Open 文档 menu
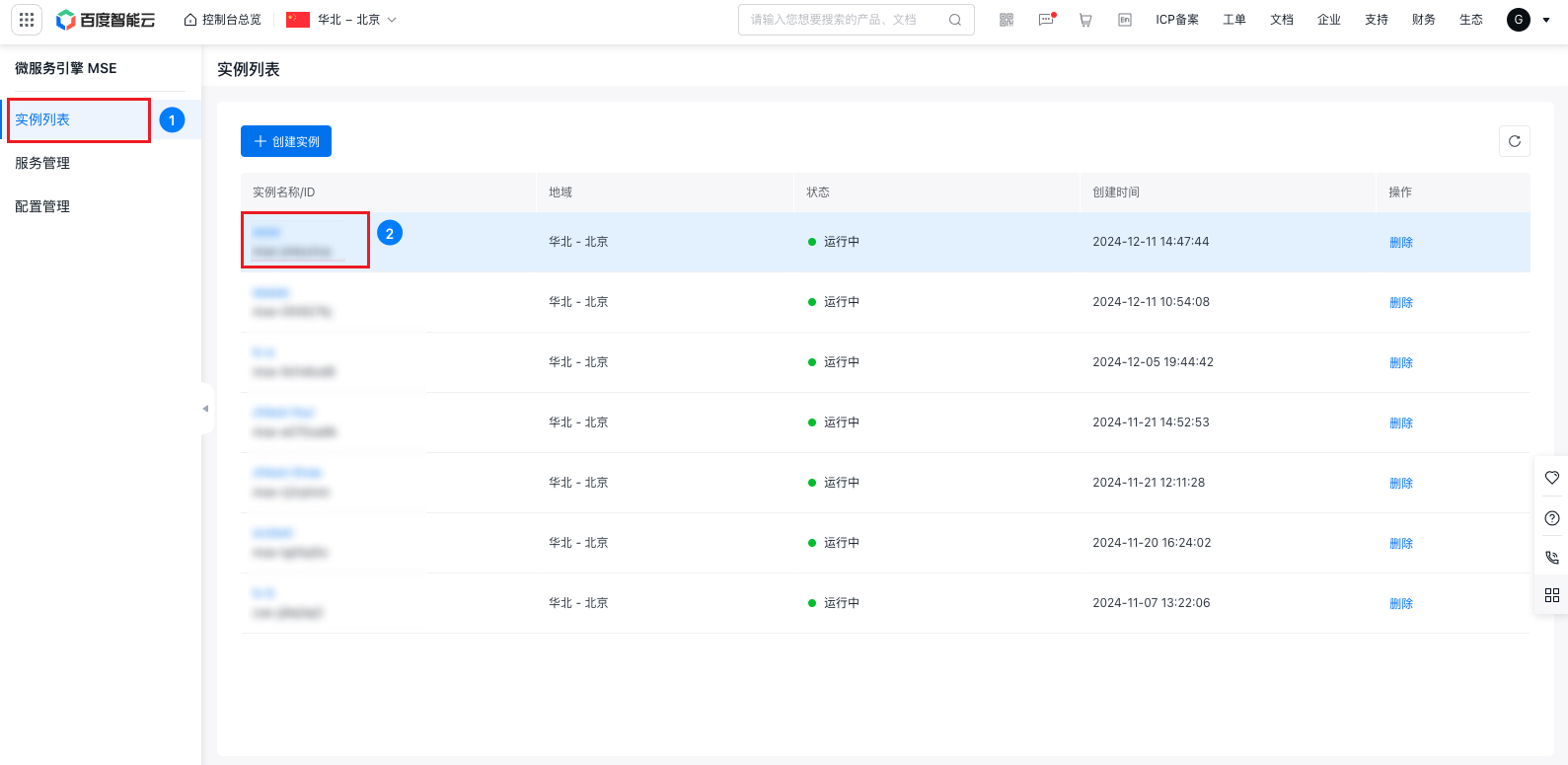The width and height of the screenshot is (1568, 765). tap(1282, 20)
